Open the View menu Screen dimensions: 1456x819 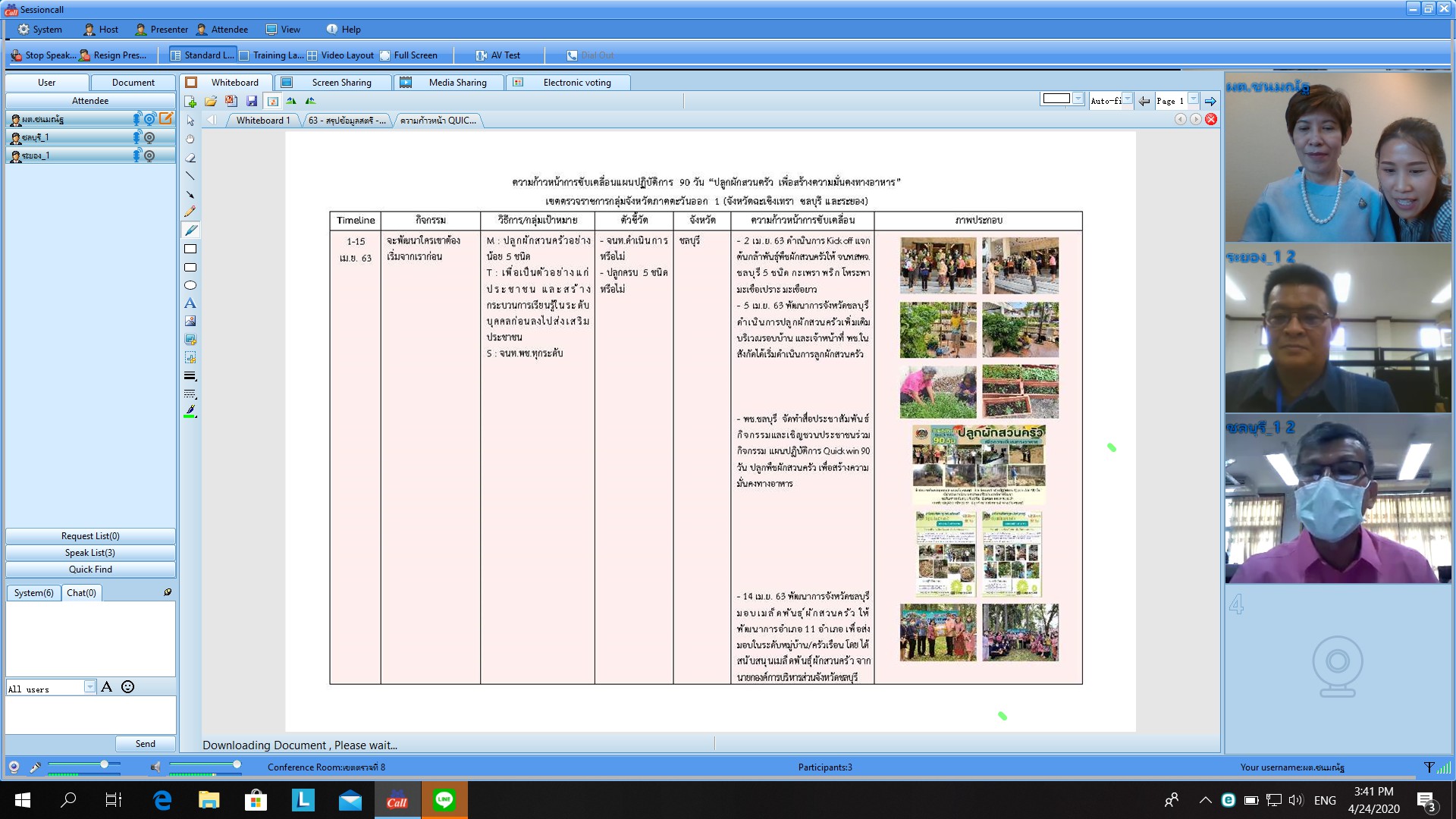[284, 30]
